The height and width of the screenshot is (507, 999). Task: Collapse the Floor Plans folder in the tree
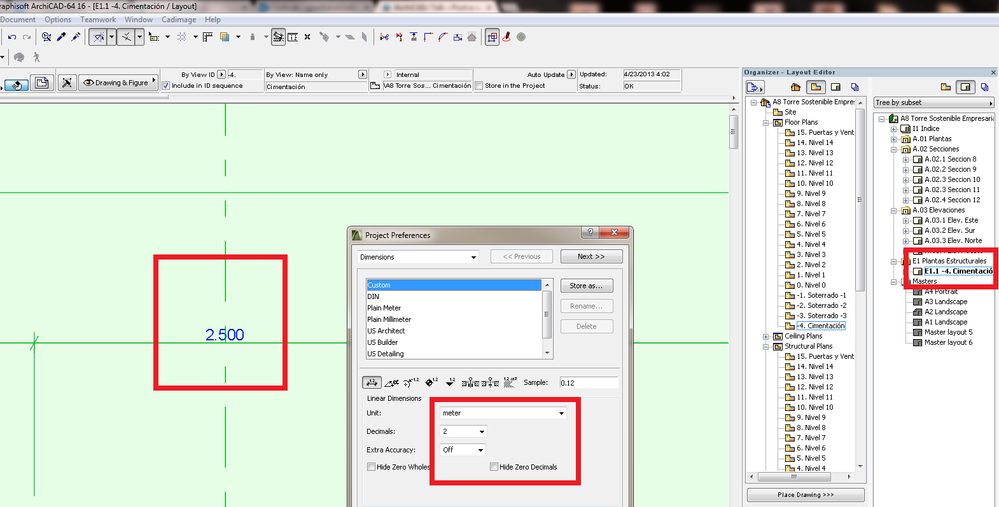(x=766, y=122)
